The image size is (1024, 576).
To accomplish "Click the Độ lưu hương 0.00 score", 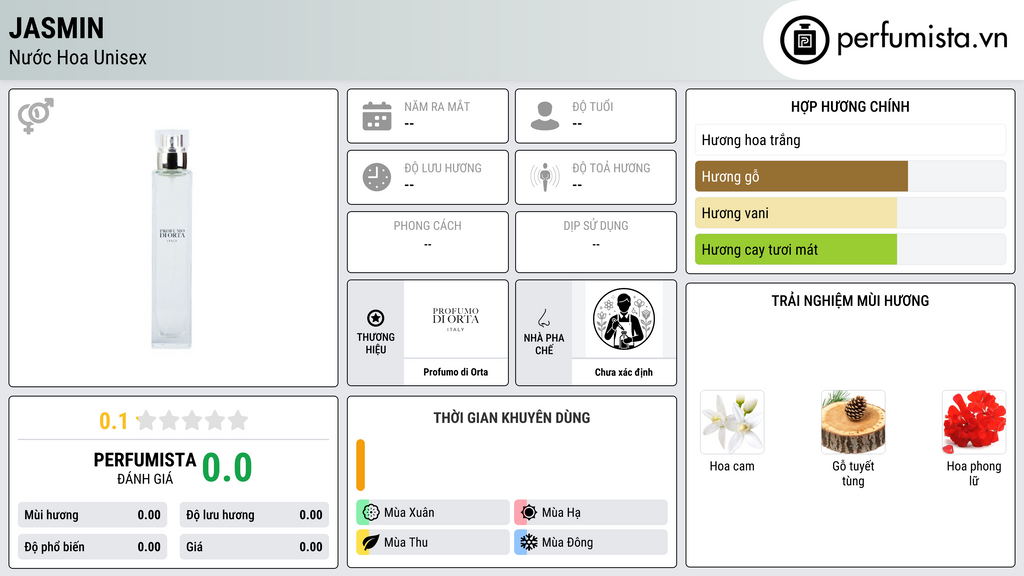I will pos(254,515).
